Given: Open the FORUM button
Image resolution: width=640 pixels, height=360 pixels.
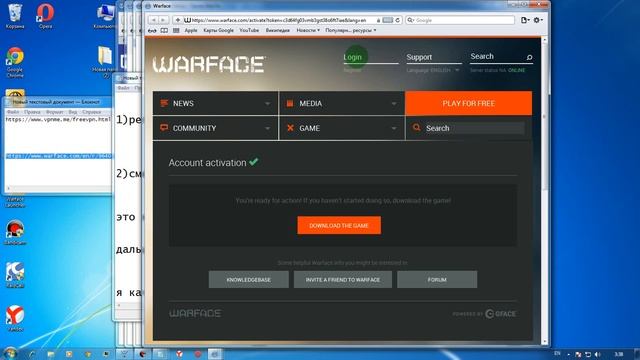Looking at the screenshot, I should [437, 280].
